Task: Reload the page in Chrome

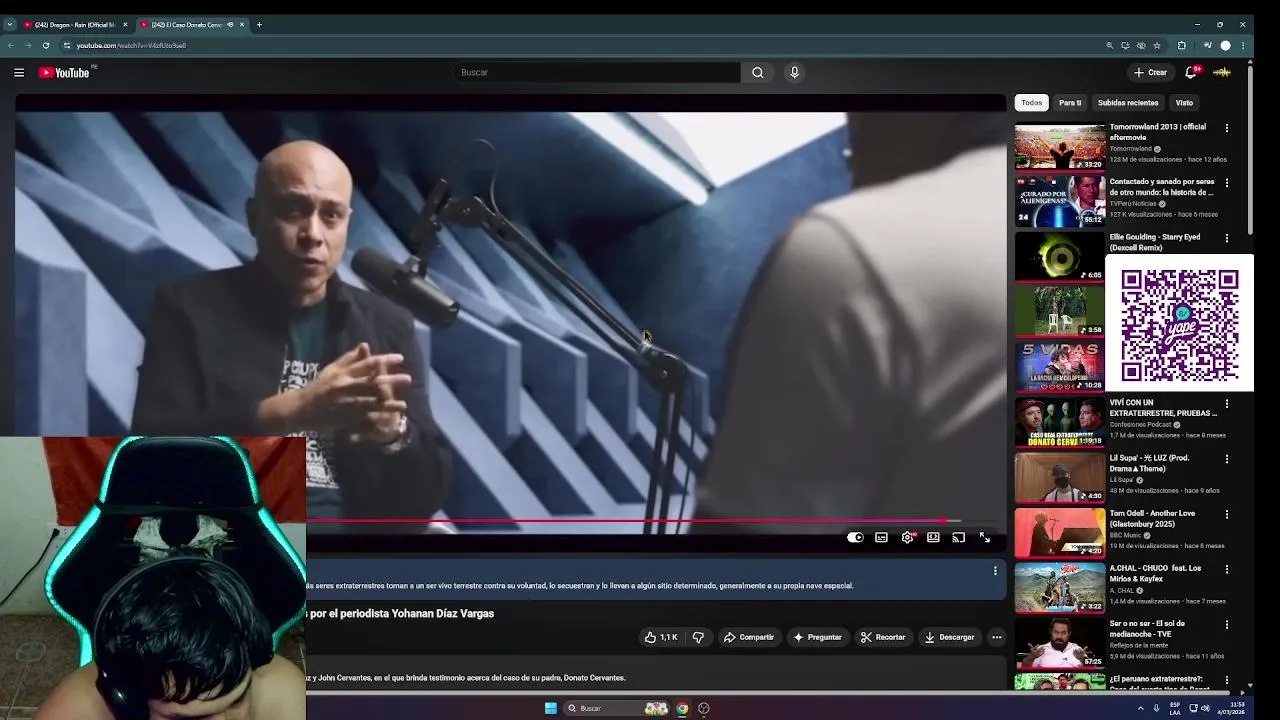Action: (x=45, y=45)
